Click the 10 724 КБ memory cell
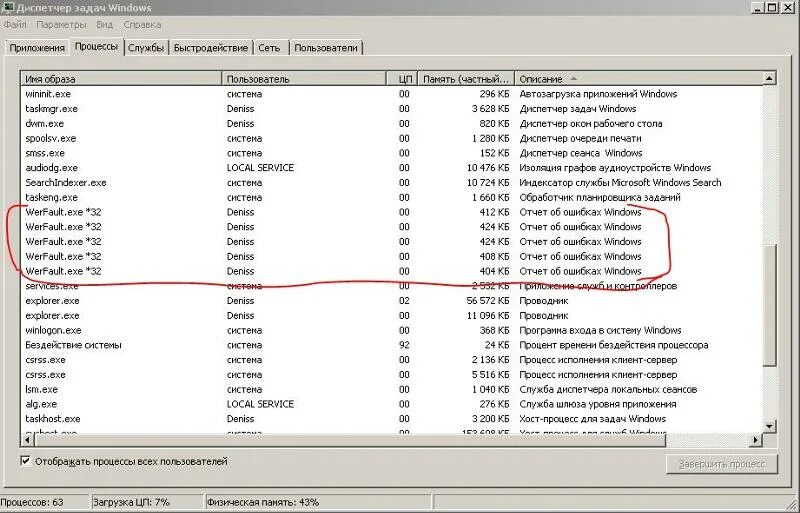Screen dimensions: 800x513 click(488, 183)
